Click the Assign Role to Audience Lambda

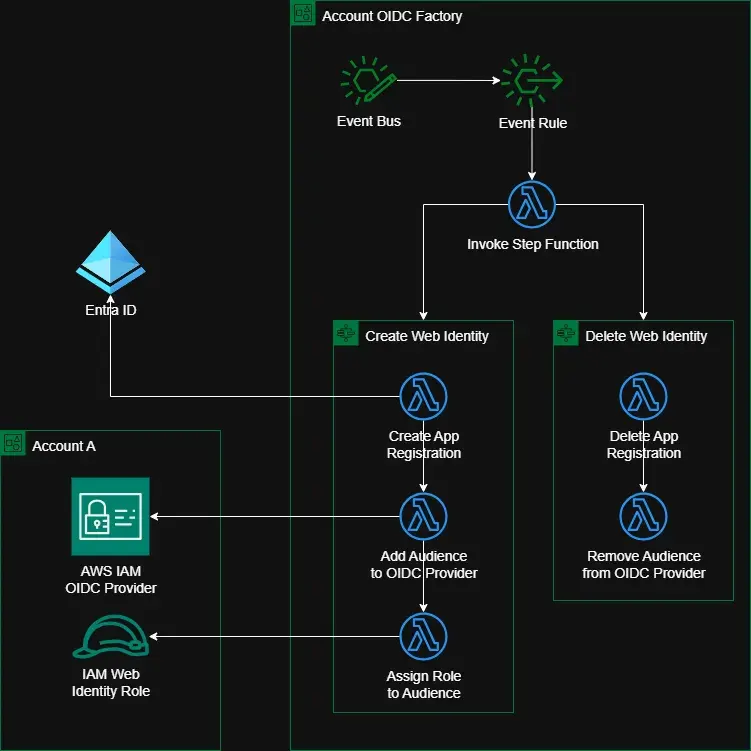click(423, 637)
